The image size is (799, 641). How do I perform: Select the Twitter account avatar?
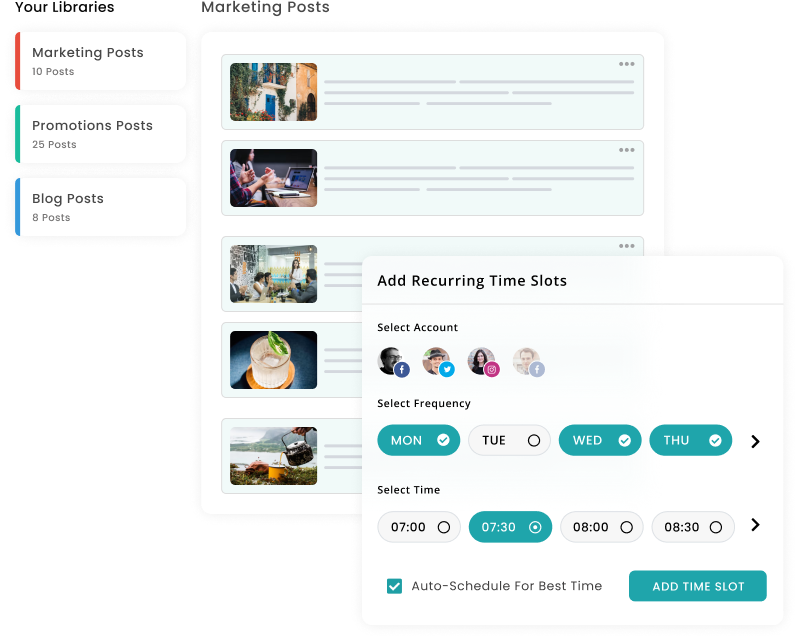pos(438,362)
